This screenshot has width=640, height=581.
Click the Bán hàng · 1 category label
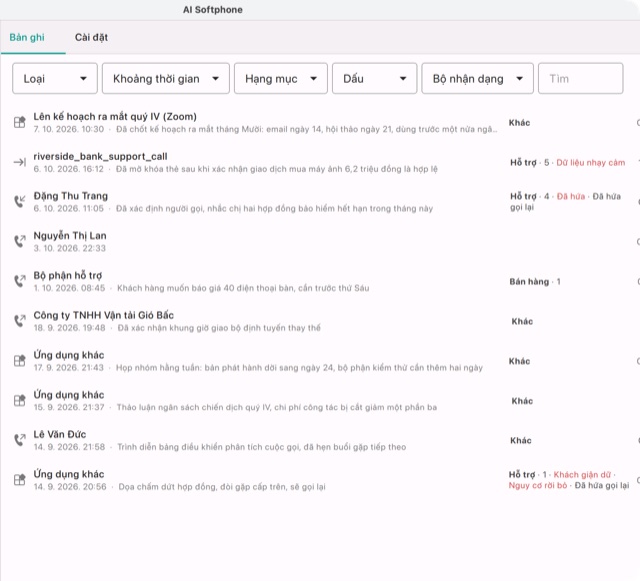[535, 281]
